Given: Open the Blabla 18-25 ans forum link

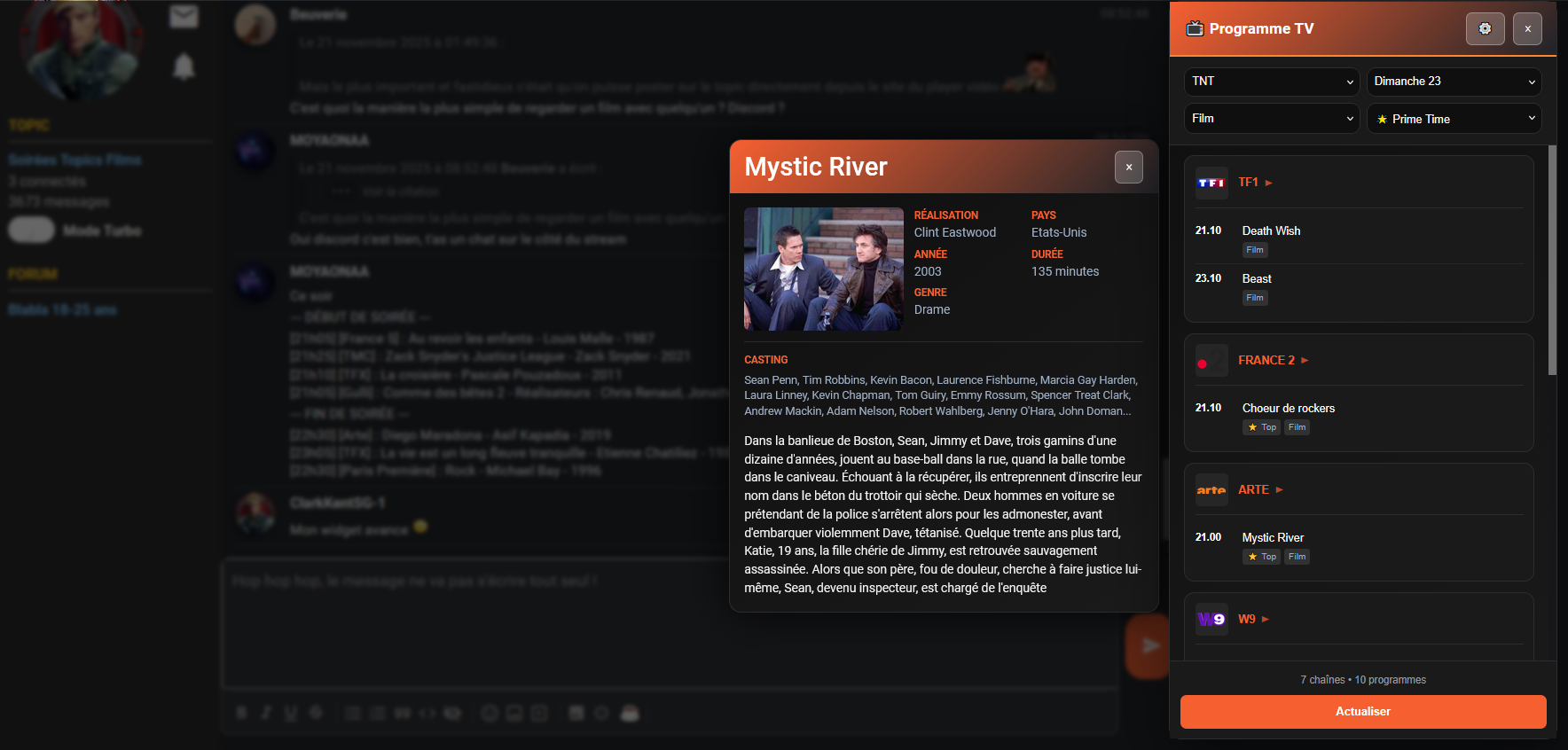Looking at the screenshot, I should point(62,310).
